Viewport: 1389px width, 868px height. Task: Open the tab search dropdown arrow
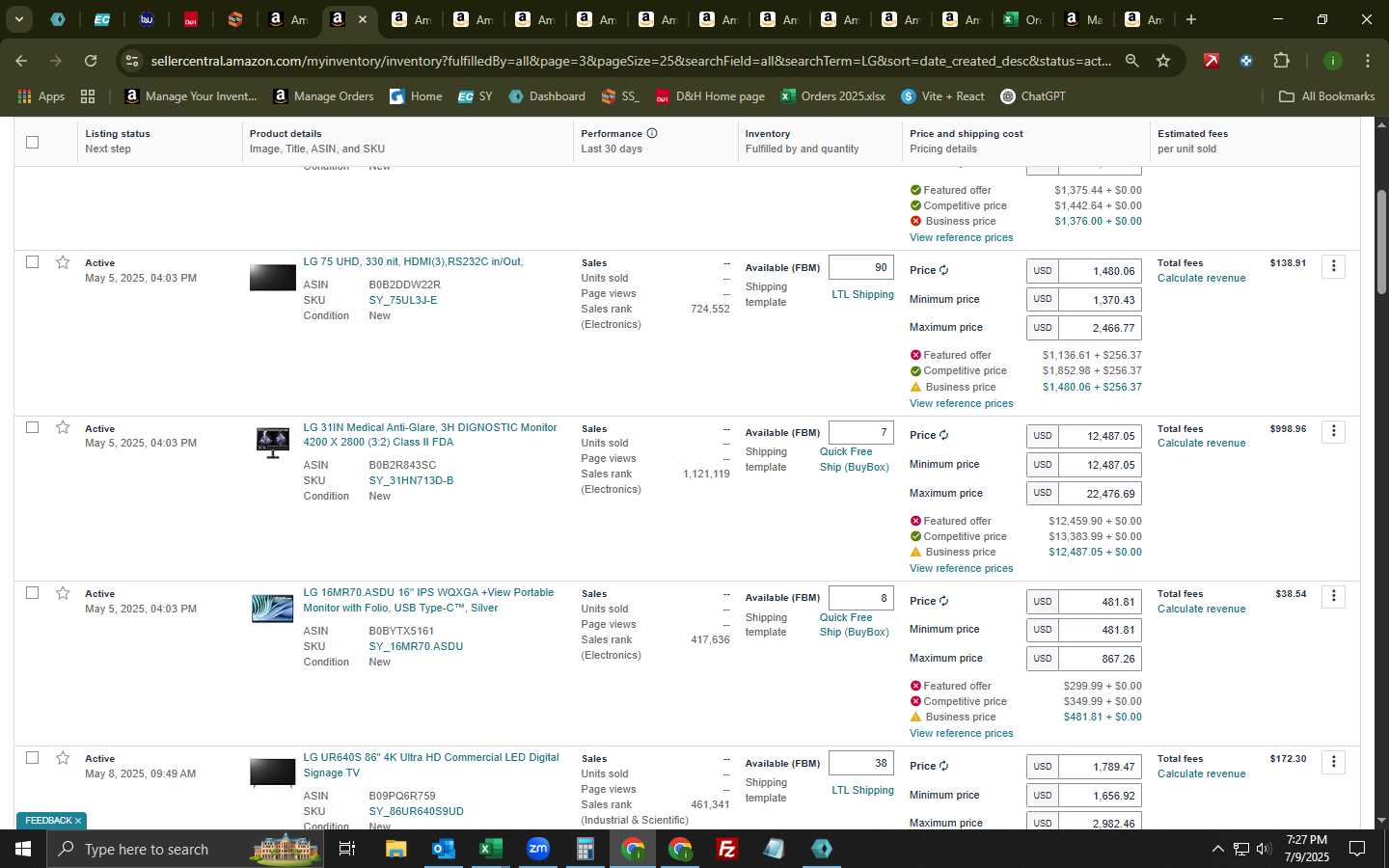pos(18,19)
